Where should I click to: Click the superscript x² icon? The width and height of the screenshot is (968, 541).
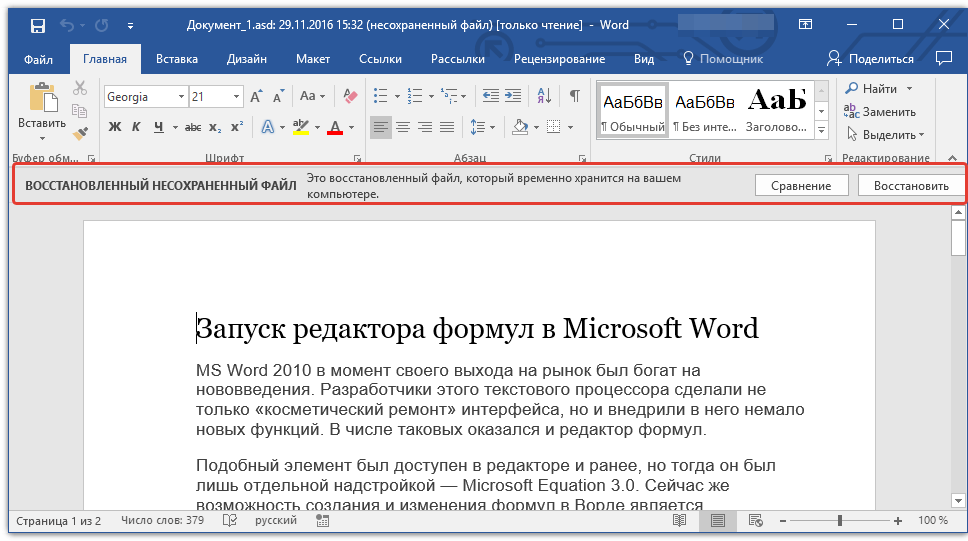click(x=237, y=127)
